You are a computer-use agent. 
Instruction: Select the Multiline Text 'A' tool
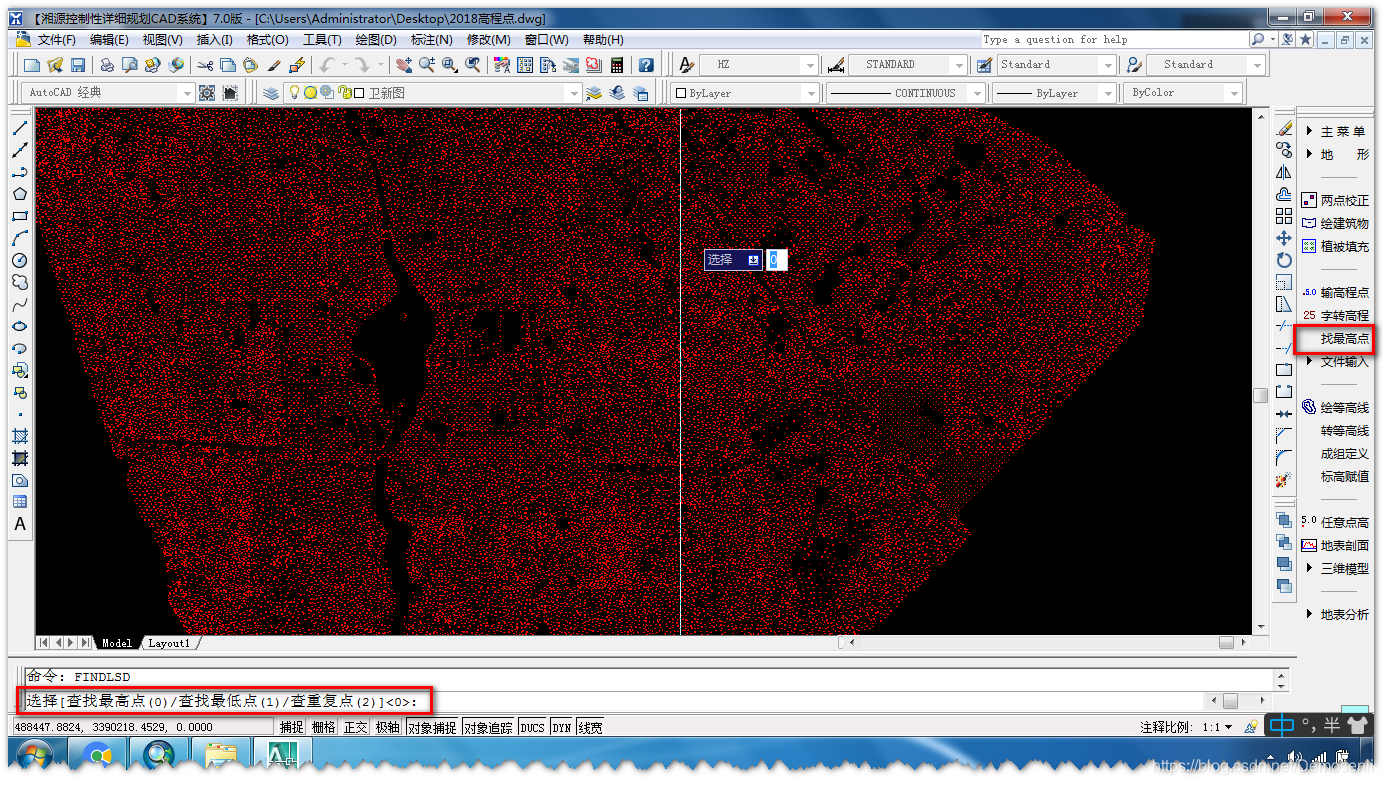(19, 524)
